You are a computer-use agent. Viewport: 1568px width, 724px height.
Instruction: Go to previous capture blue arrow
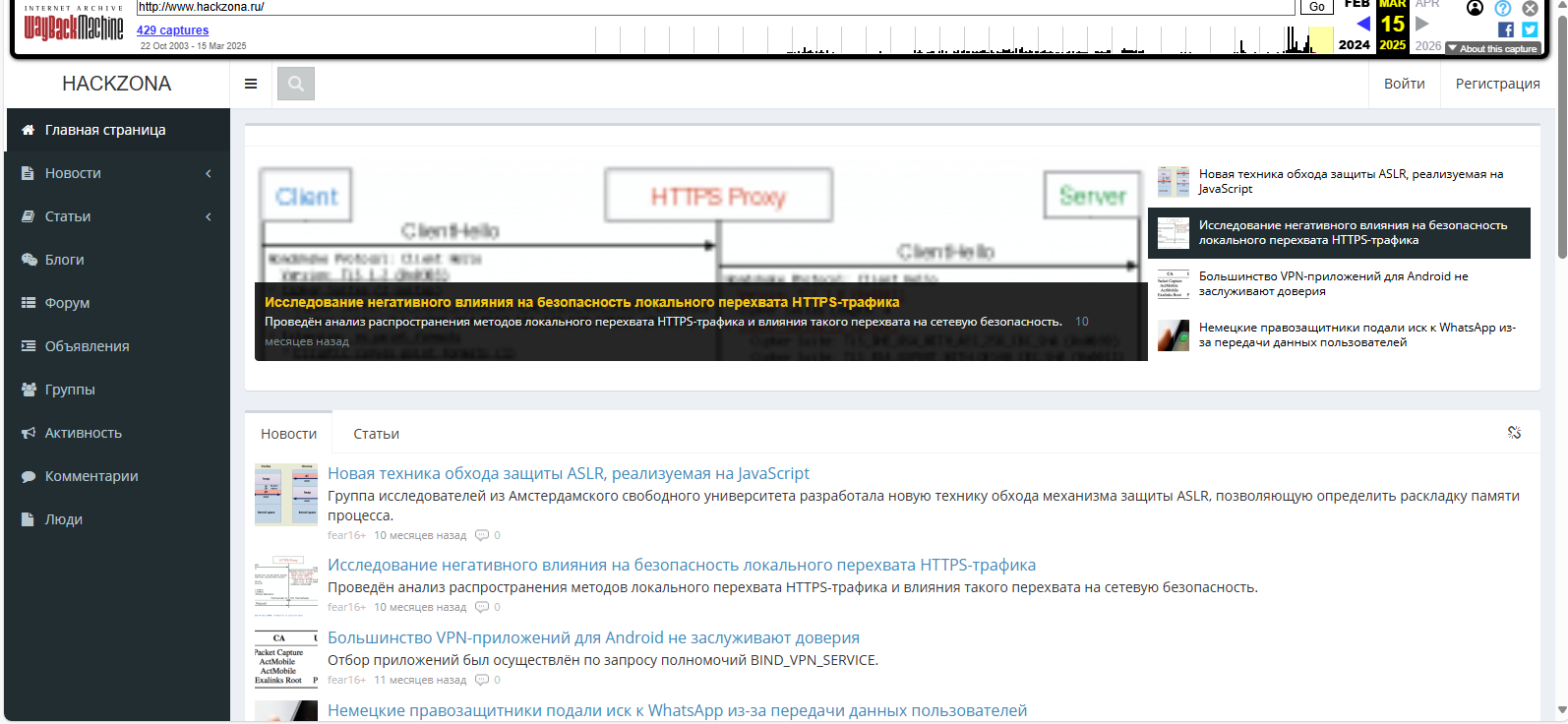click(x=1363, y=24)
